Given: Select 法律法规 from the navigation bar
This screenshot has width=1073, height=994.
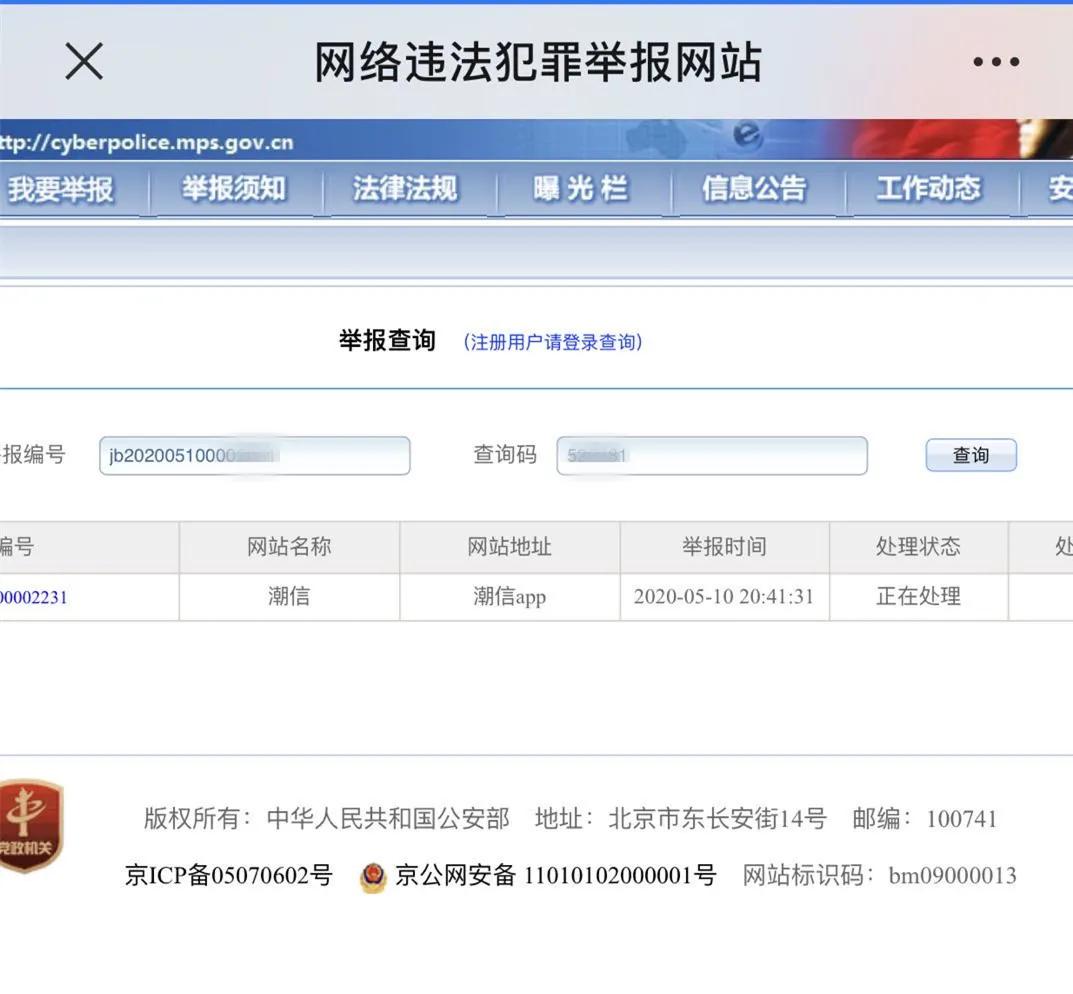Looking at the screenshot, I should 405,190.
